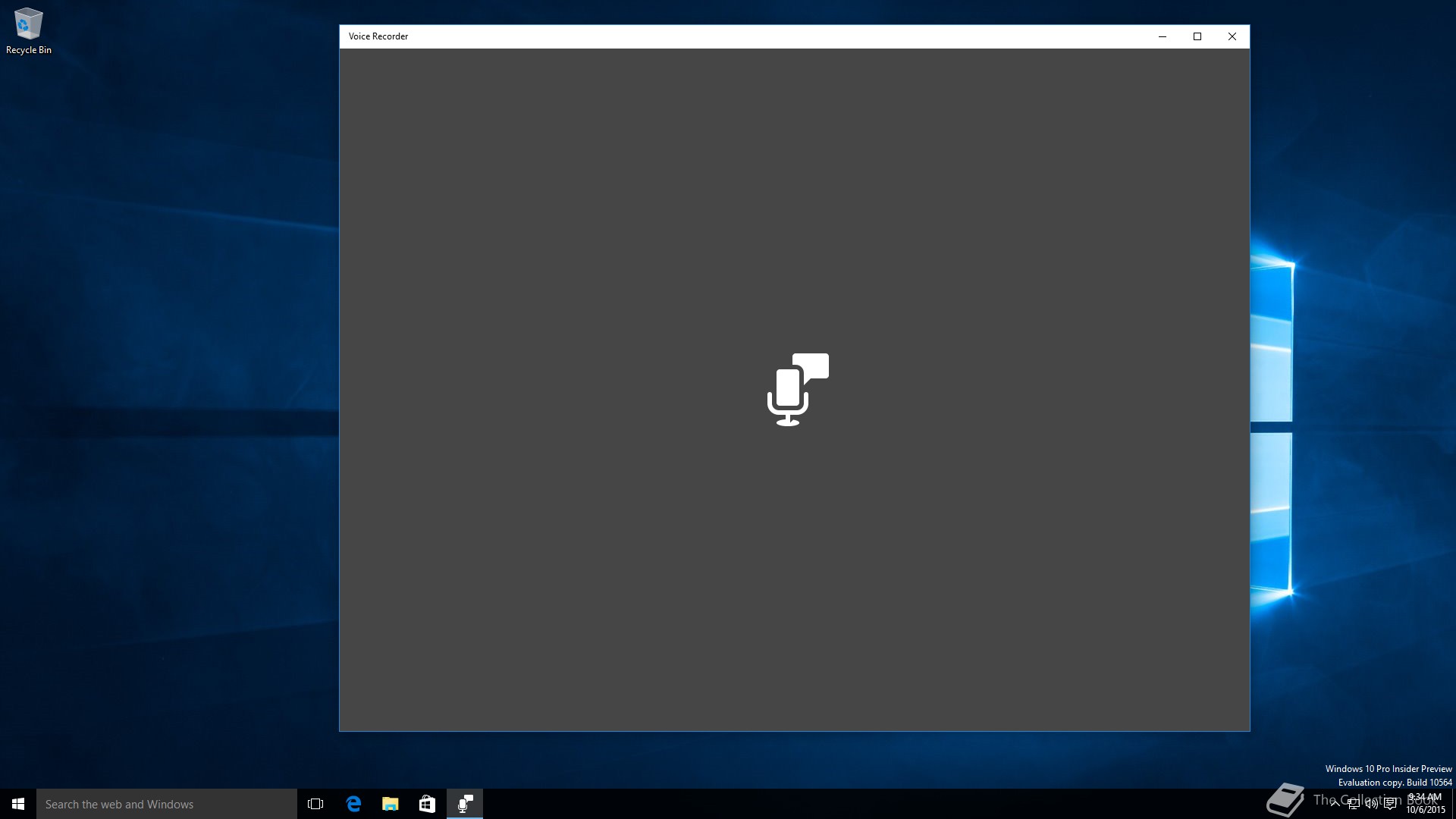The width and height of the screenshot is (1456, 819).
Task: Open the Store app from the taskbar
Action: coord(427,804)
